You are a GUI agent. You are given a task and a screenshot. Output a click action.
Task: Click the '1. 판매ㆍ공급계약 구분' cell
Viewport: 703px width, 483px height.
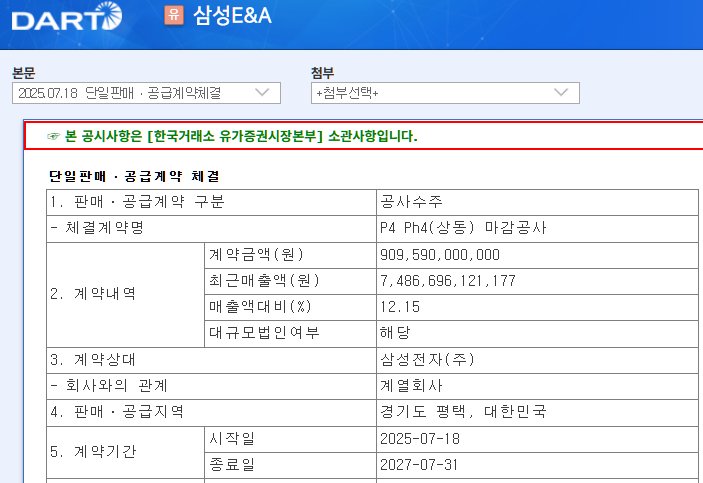tap(211, 202)
